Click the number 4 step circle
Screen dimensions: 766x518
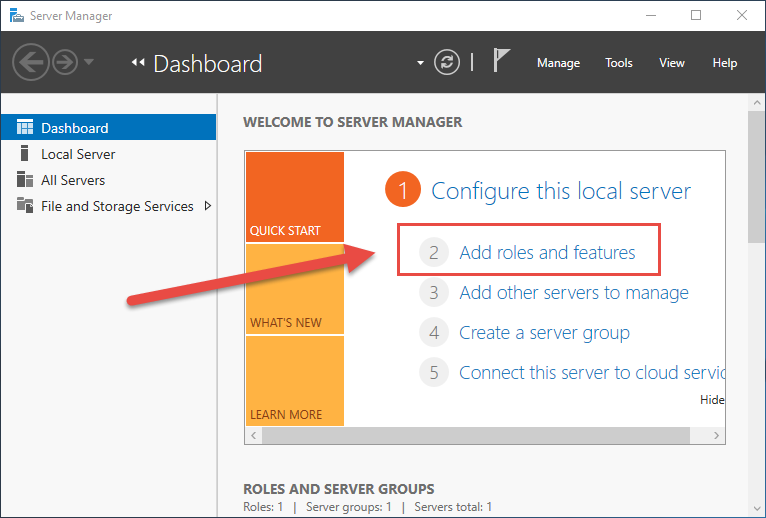coord(434,333)
